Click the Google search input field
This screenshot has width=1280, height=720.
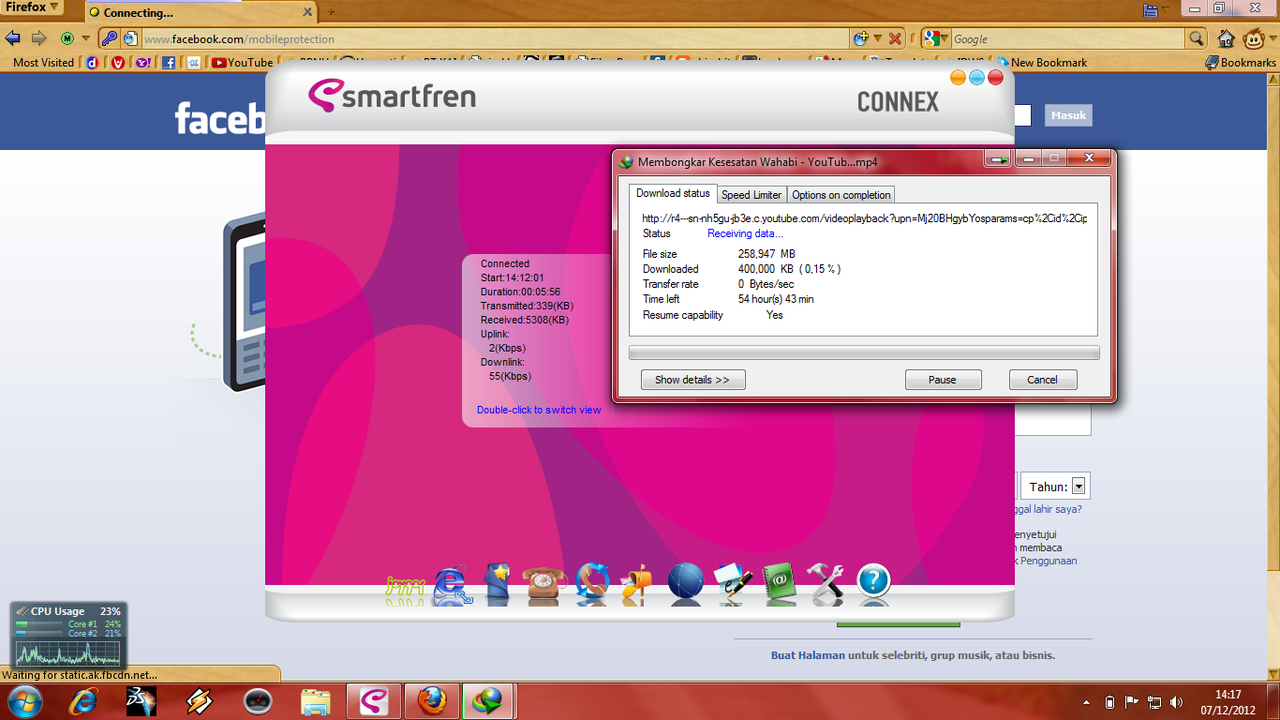(x=1067, y=39)
